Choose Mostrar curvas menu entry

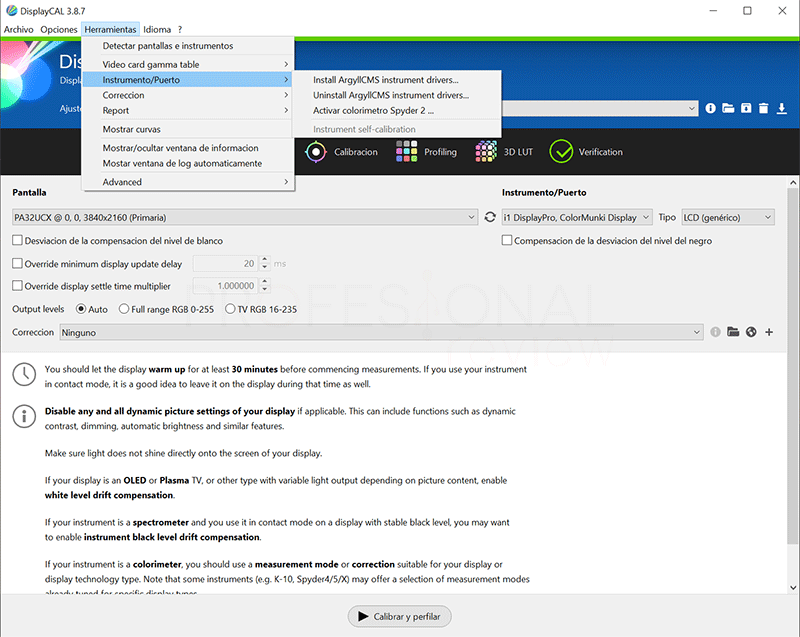(x=188, y=129)
